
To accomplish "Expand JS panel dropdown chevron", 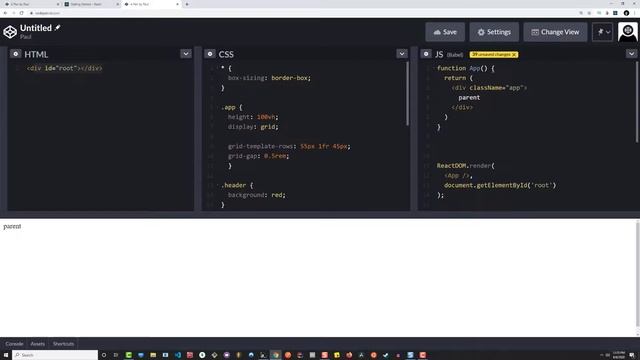I will click(631, 53).
